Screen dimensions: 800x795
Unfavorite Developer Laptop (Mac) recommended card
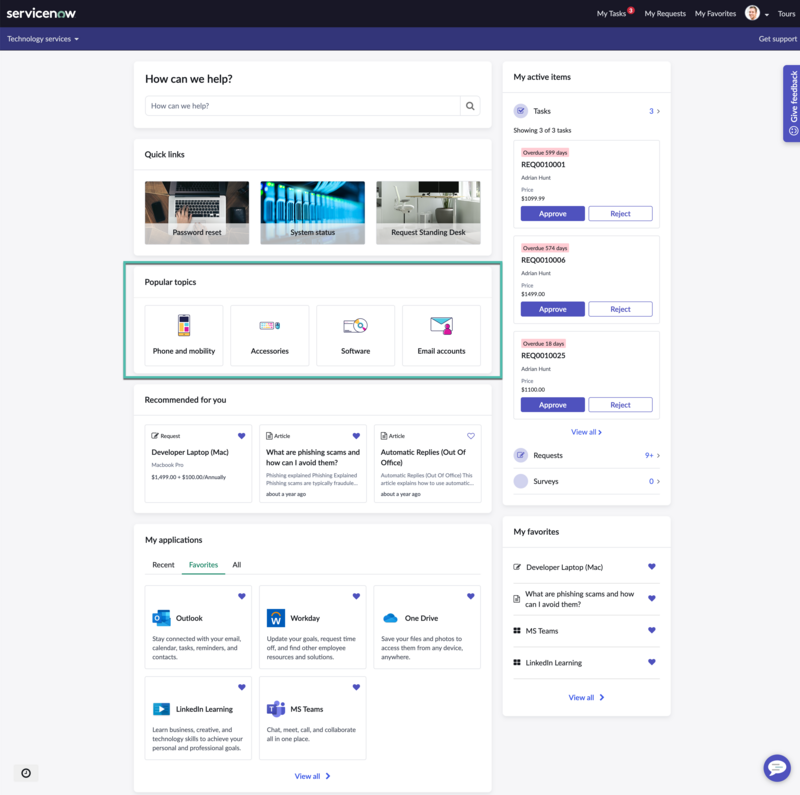click(x=241, y=436)
